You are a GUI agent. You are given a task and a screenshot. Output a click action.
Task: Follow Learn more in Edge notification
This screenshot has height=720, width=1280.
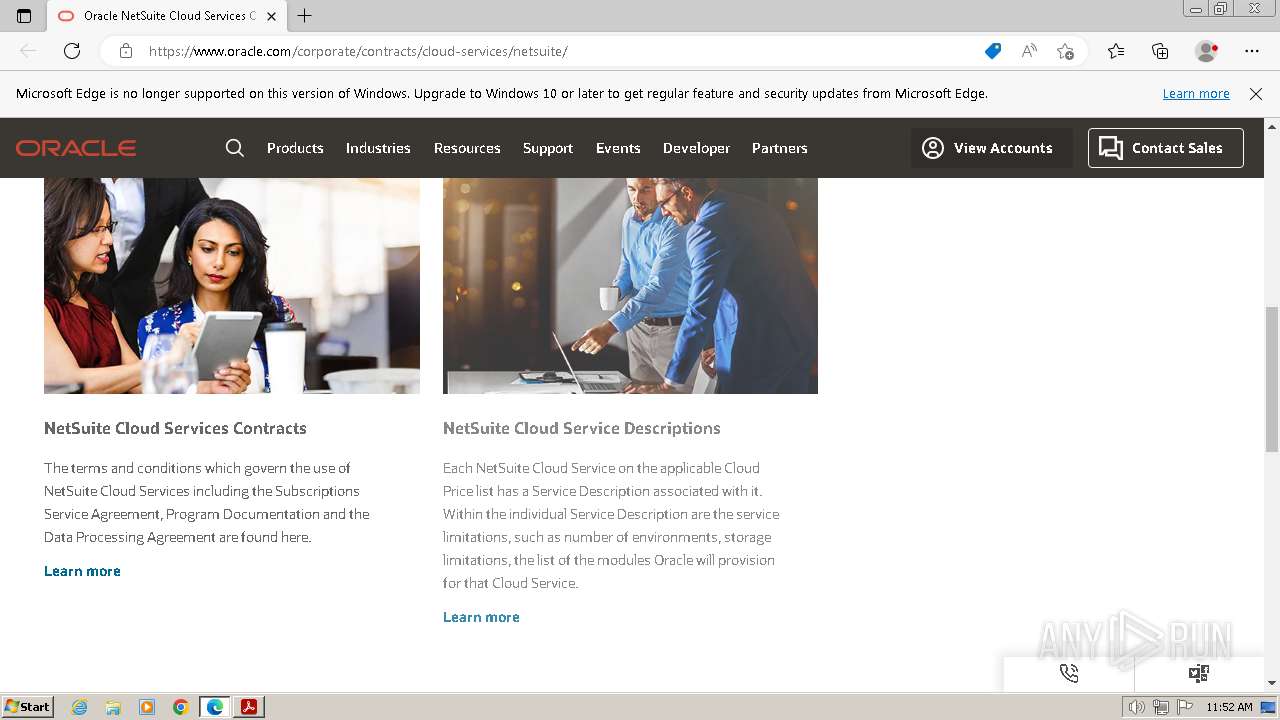[x=1196, y=94]
